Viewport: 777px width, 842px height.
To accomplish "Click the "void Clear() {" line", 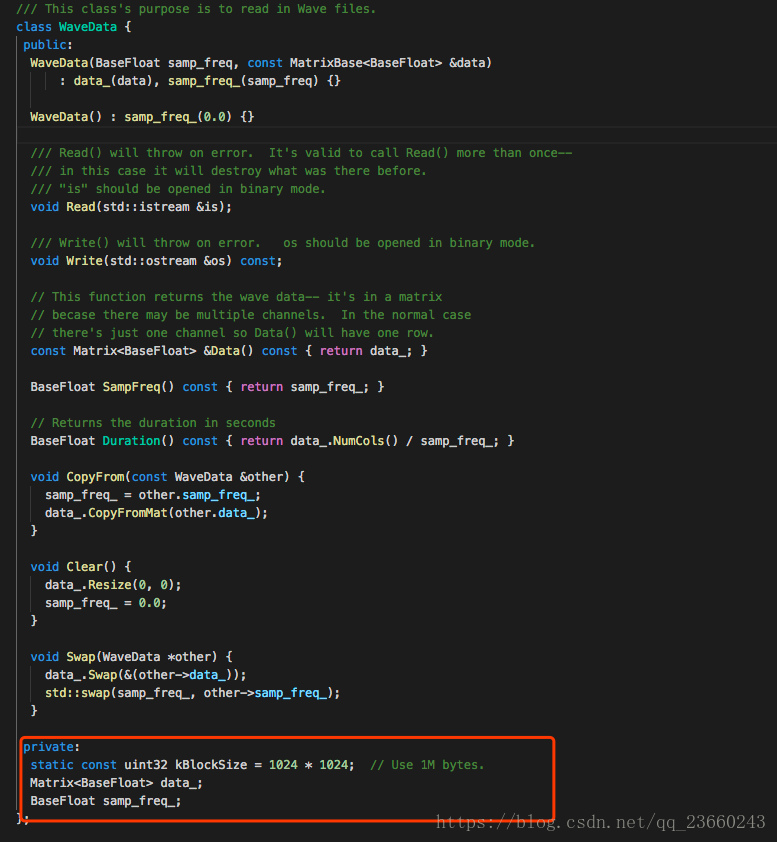I will [x=81, y=567].
